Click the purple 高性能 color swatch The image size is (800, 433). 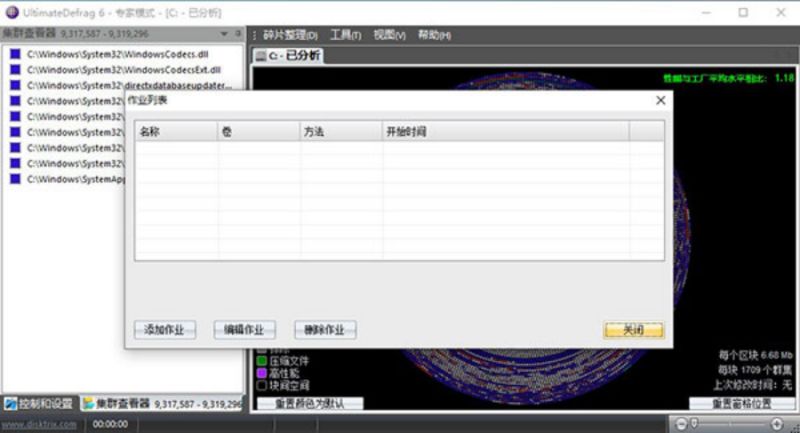[262, 373]
